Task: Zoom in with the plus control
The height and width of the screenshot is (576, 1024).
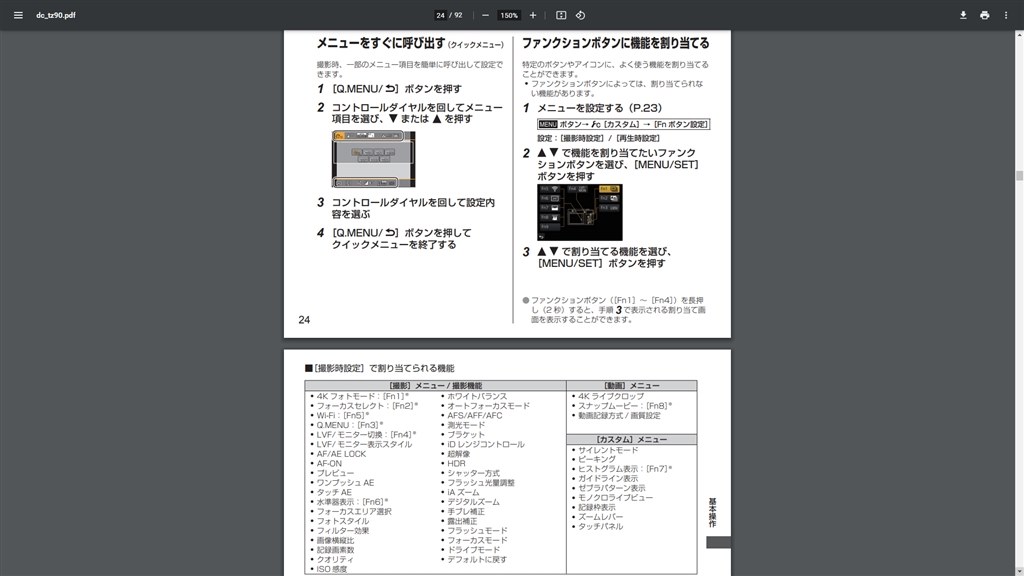Action: (531, 15)
